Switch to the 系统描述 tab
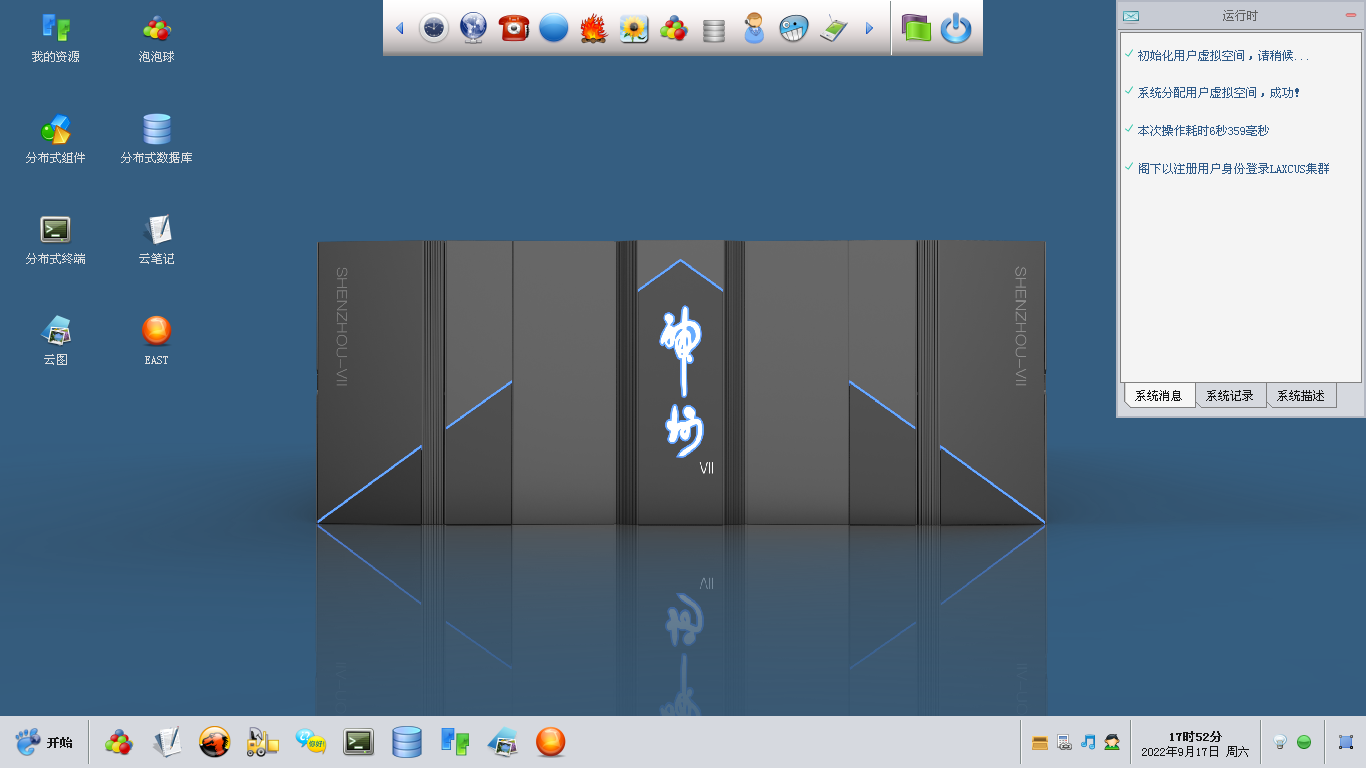1366x768 pixels. pyautogui.click(x=1301, y=396)
